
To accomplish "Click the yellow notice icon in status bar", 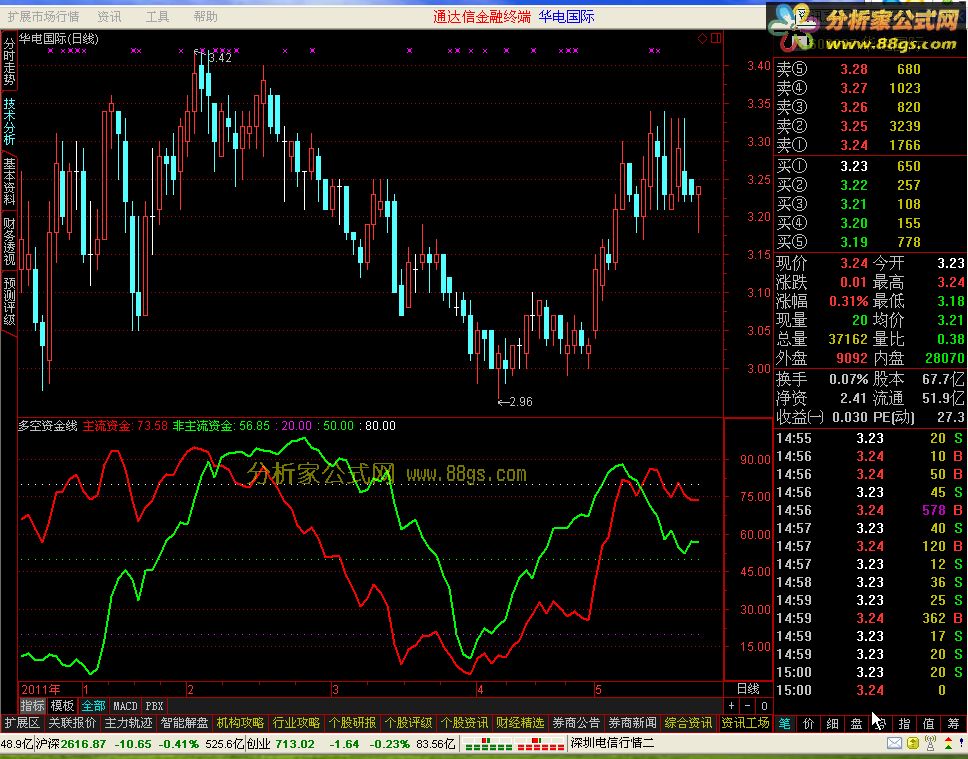I will click(x=913, y=744).
